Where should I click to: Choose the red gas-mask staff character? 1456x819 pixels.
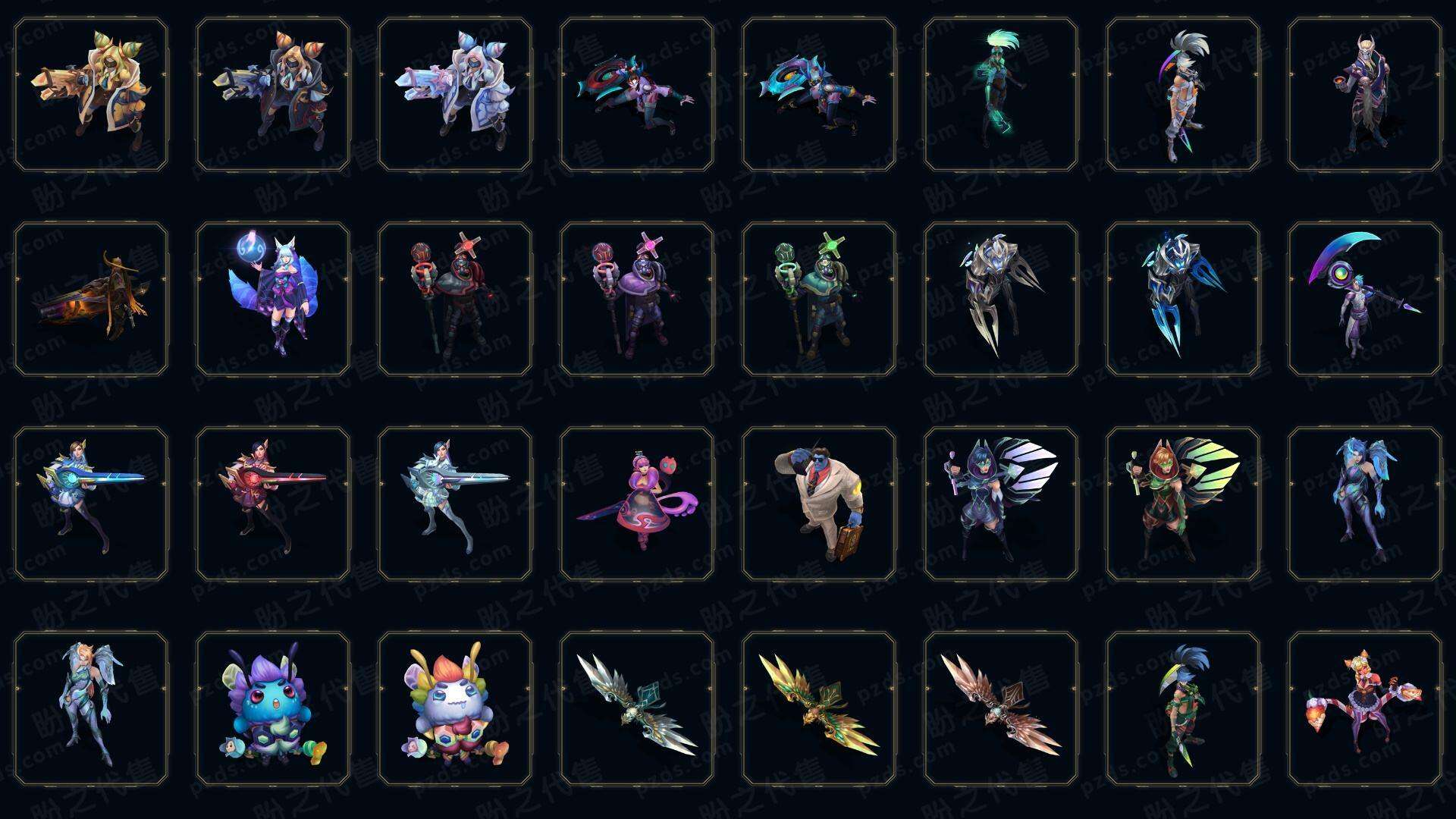[455, 299]
